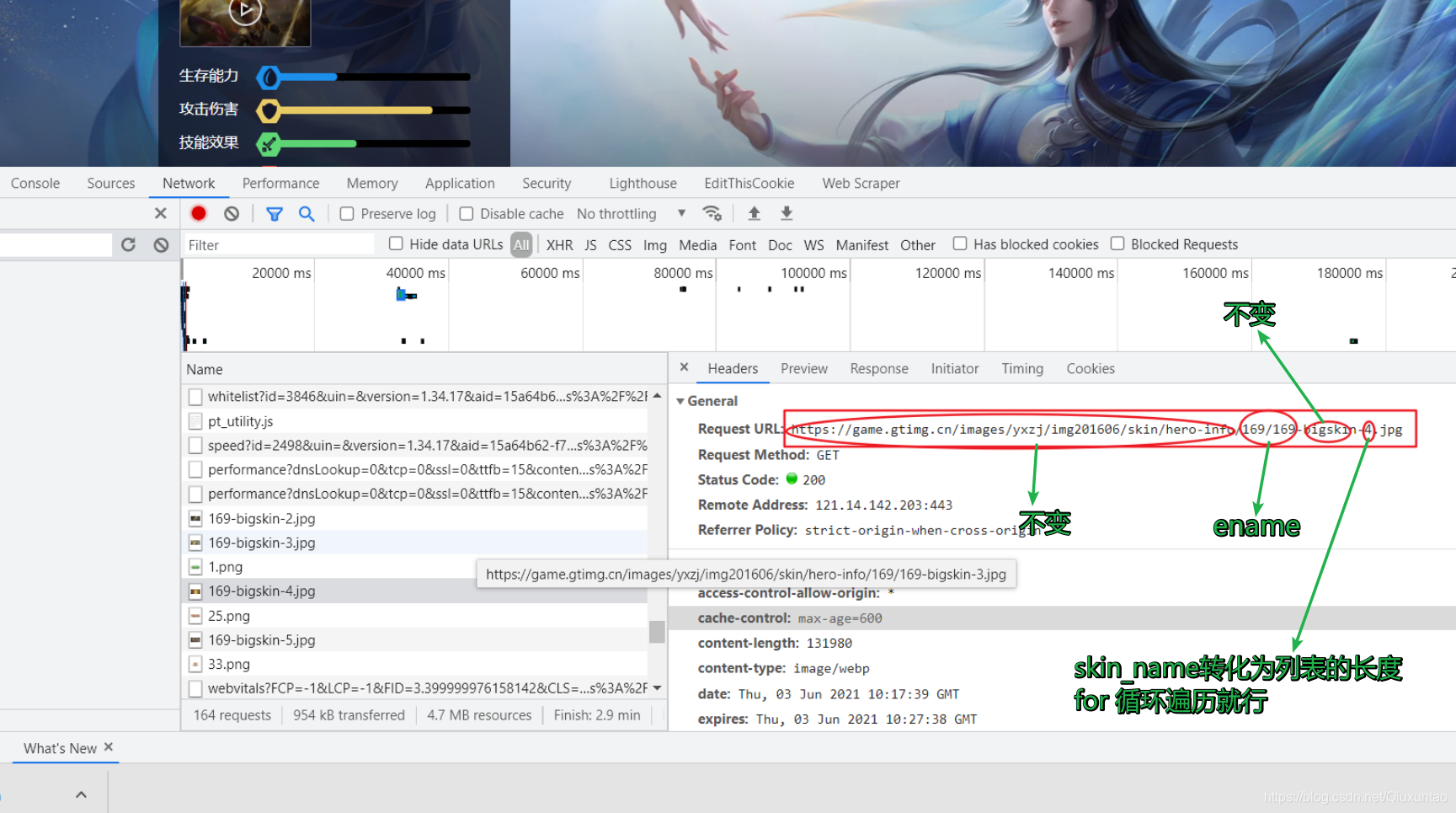Image resolution: width=1456 pixels, height=813 pixels.
Task: Click file icon of 169-bigskin-2.jpg
Action: pyautogui.click(x=195, y=518)
